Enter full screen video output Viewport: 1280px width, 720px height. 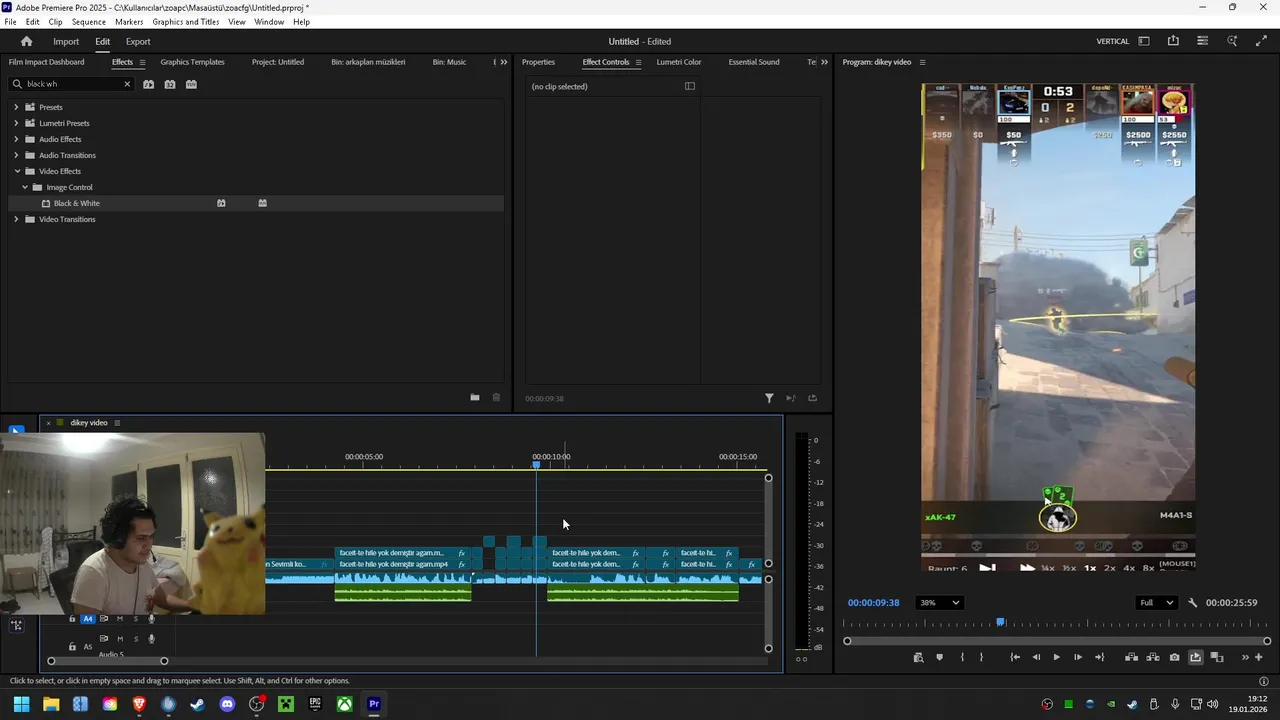(1260, 41)
